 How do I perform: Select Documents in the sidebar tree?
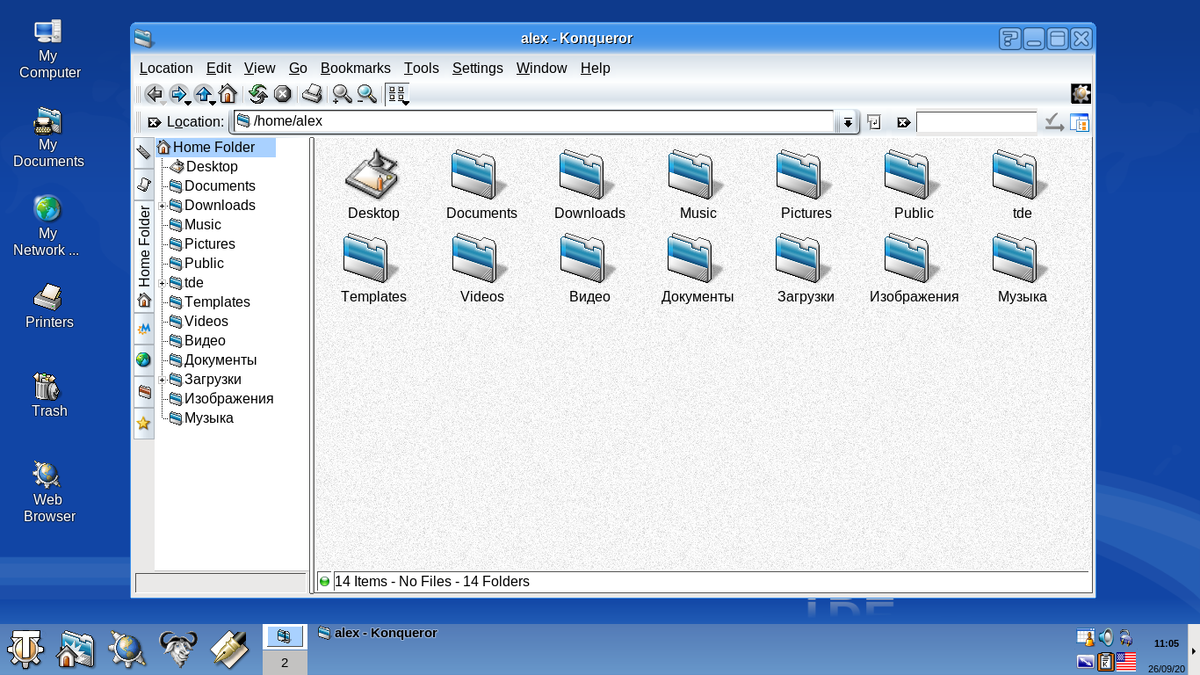click(212, 186)
